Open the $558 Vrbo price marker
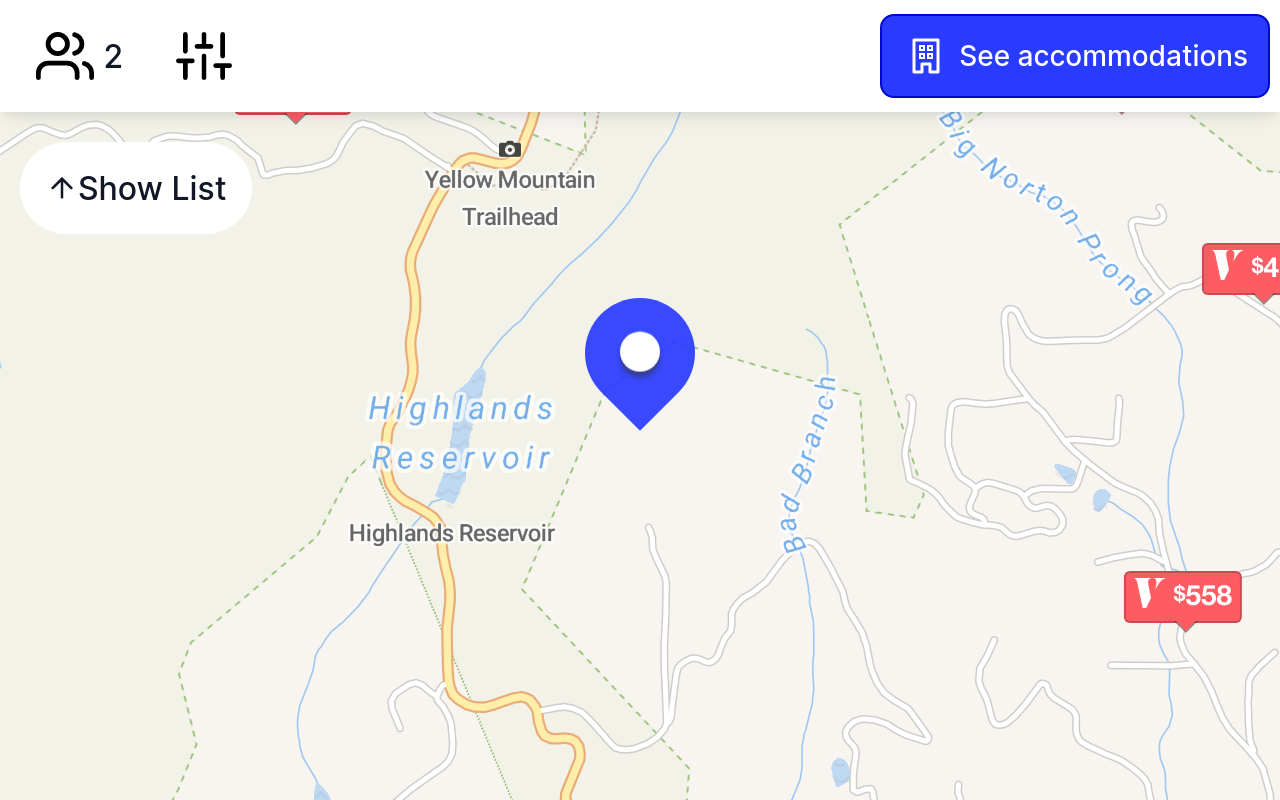Image resolution: width=1280 pixels, height=800 pixels. point(1183,597)
